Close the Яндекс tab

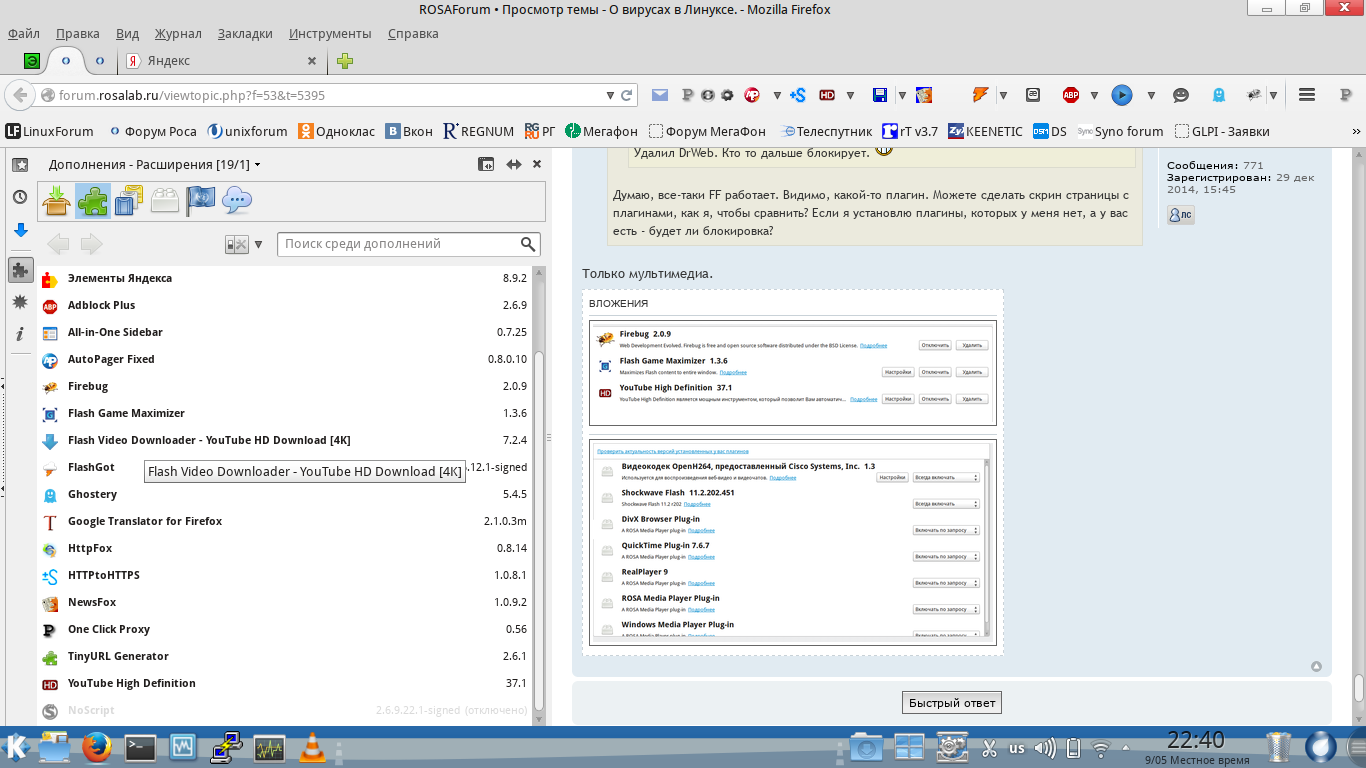(312, 61)
